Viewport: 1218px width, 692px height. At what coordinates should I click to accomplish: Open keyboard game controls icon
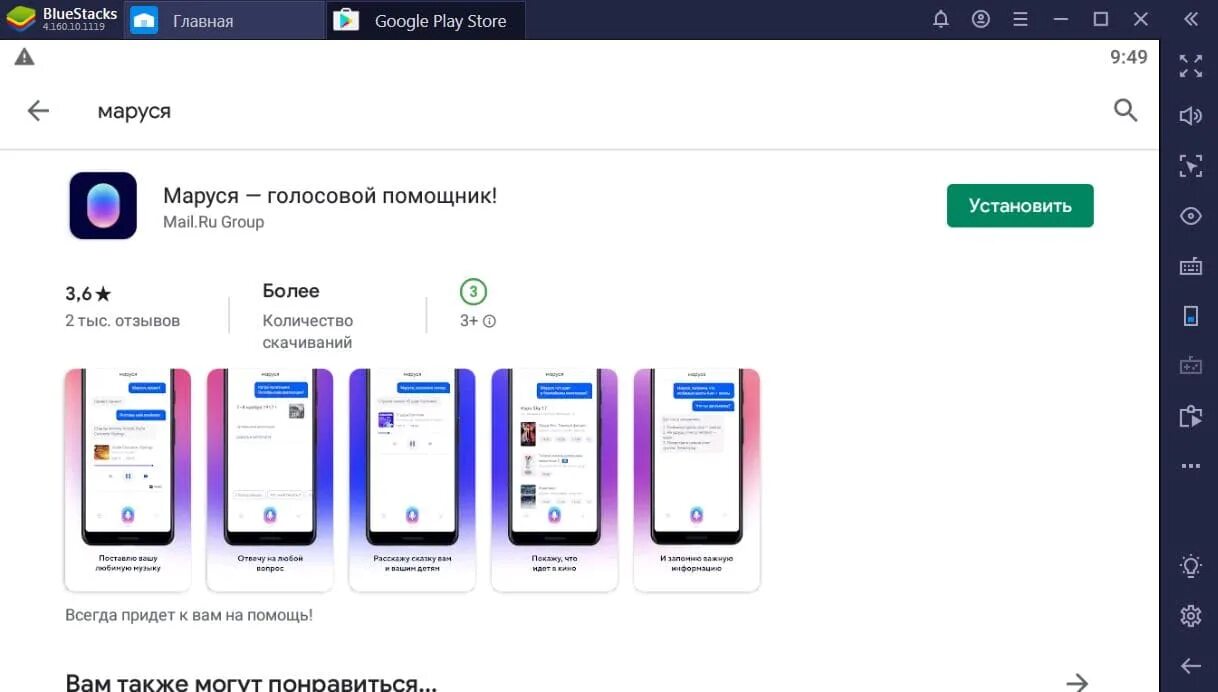1190,266
